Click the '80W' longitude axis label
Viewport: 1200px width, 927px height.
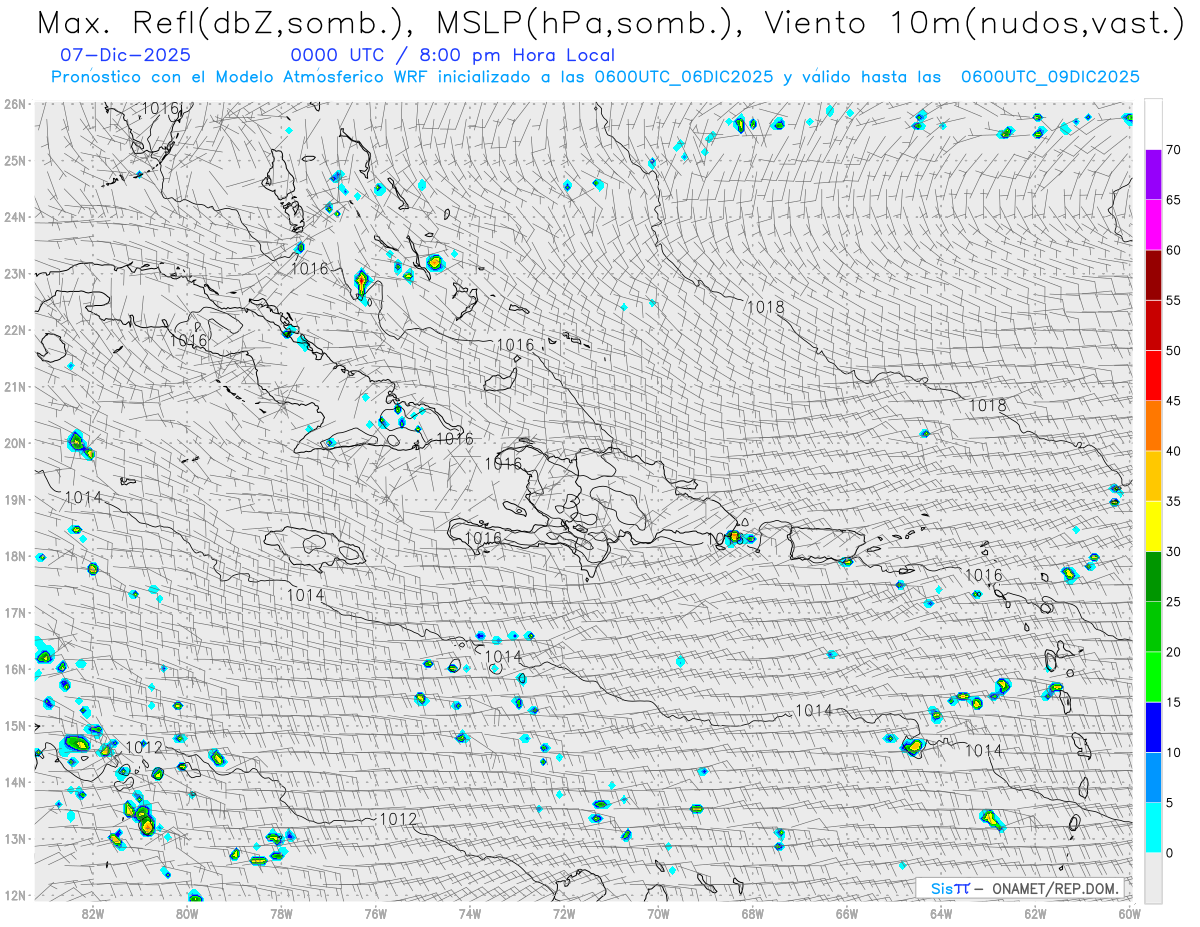pyautogui.click(x=187, y=913)
